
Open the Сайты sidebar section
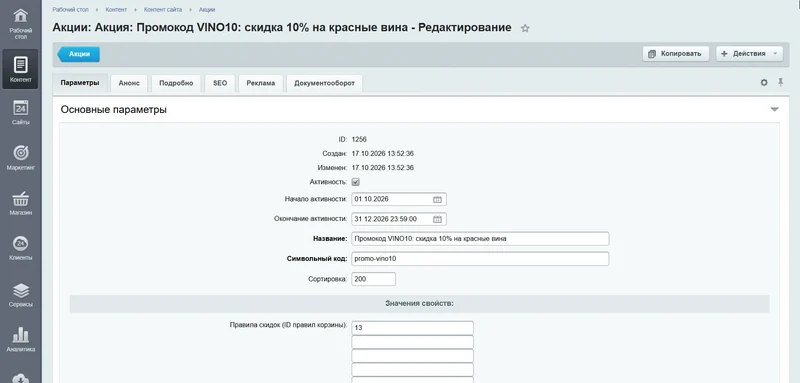[20, 113]
